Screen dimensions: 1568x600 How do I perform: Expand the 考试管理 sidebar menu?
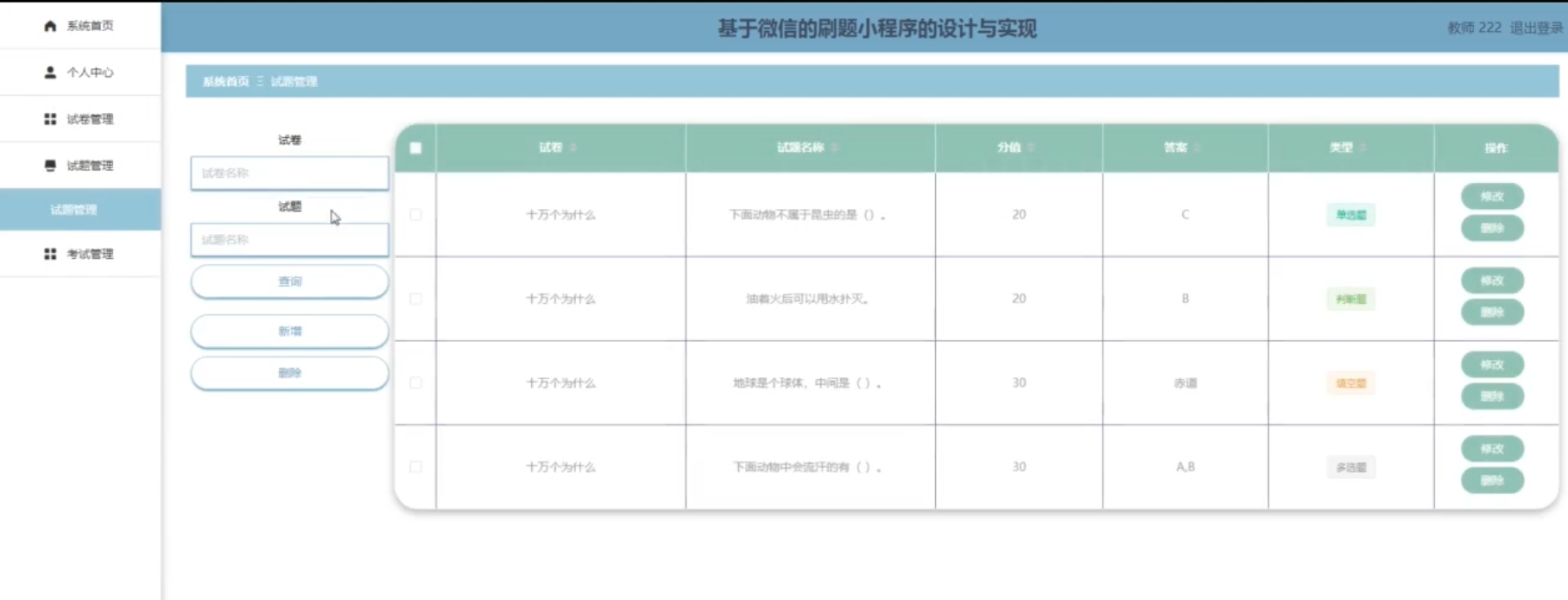point(90,254)
